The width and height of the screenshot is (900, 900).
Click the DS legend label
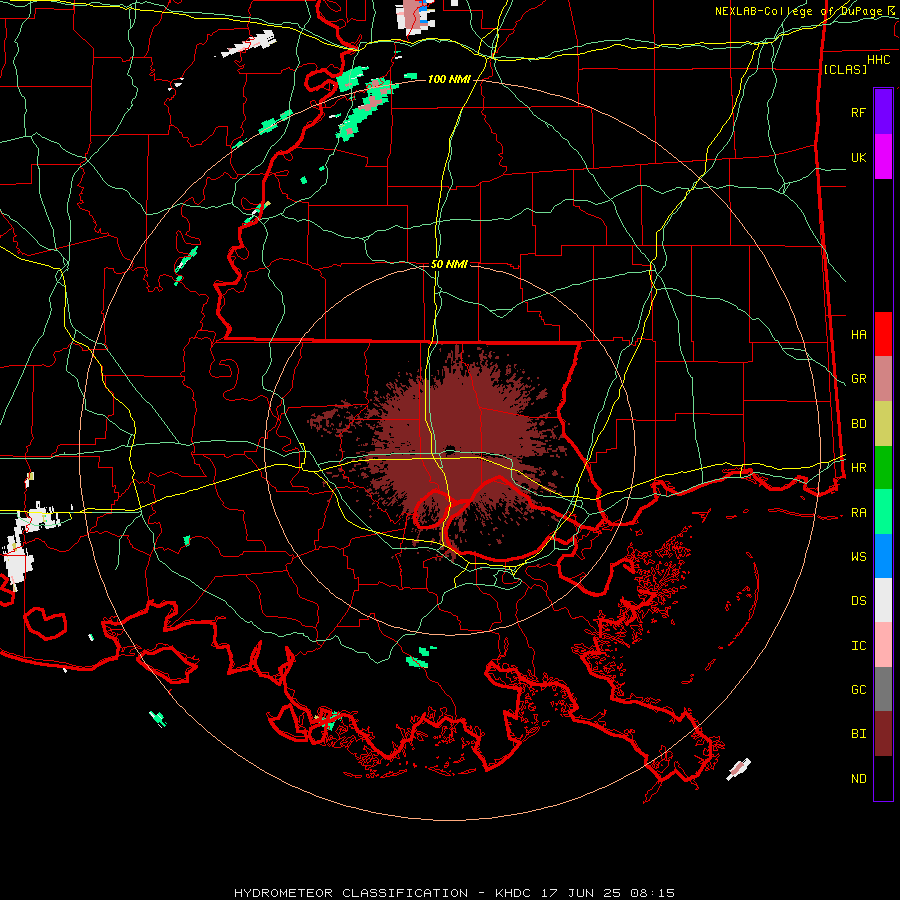(859, 601)
